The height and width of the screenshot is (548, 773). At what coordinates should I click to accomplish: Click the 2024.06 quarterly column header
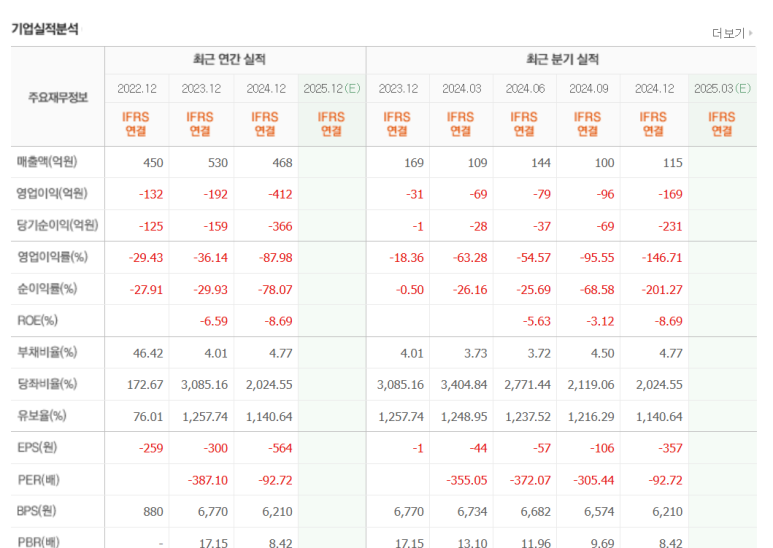coord(525,89)
